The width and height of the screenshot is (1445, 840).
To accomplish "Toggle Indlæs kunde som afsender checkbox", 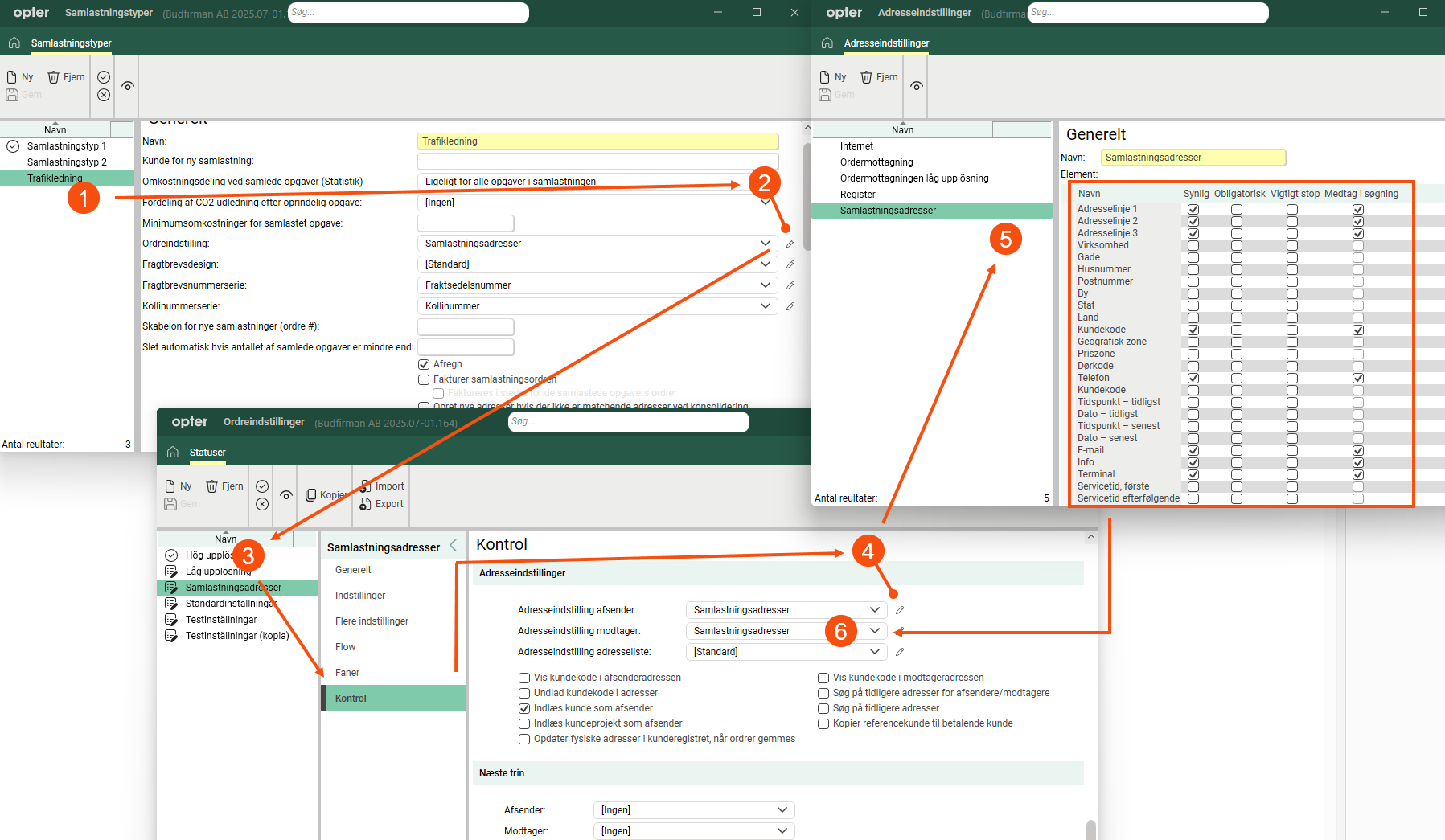I will (524, 708).
